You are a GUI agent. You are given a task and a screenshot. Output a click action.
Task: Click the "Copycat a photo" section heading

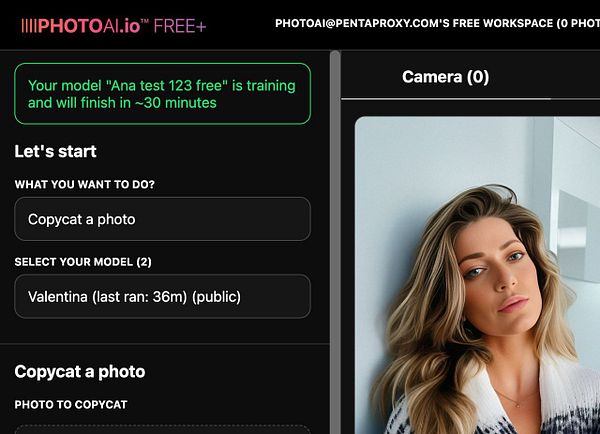coord(80,372)
